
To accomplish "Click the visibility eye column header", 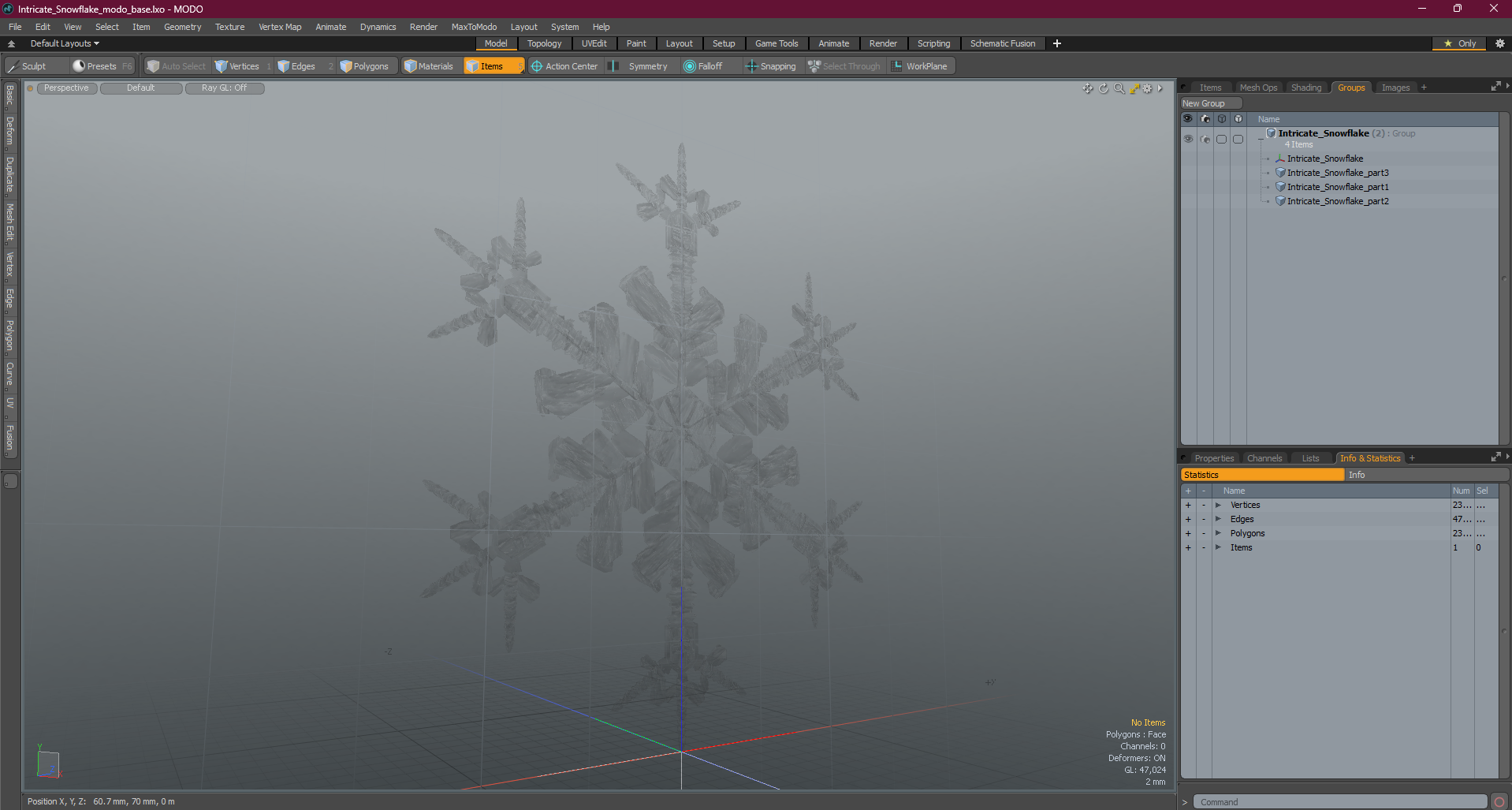I will tap(1188, 119).
